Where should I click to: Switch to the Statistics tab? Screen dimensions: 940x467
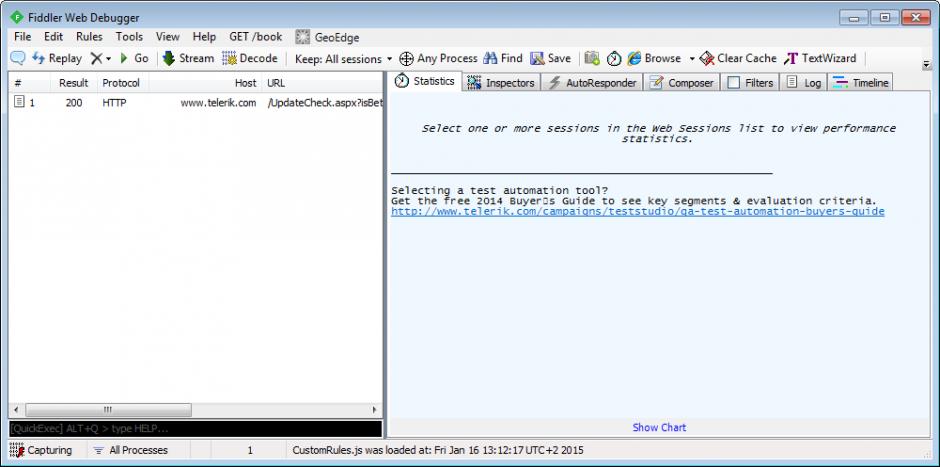point(425,81)
